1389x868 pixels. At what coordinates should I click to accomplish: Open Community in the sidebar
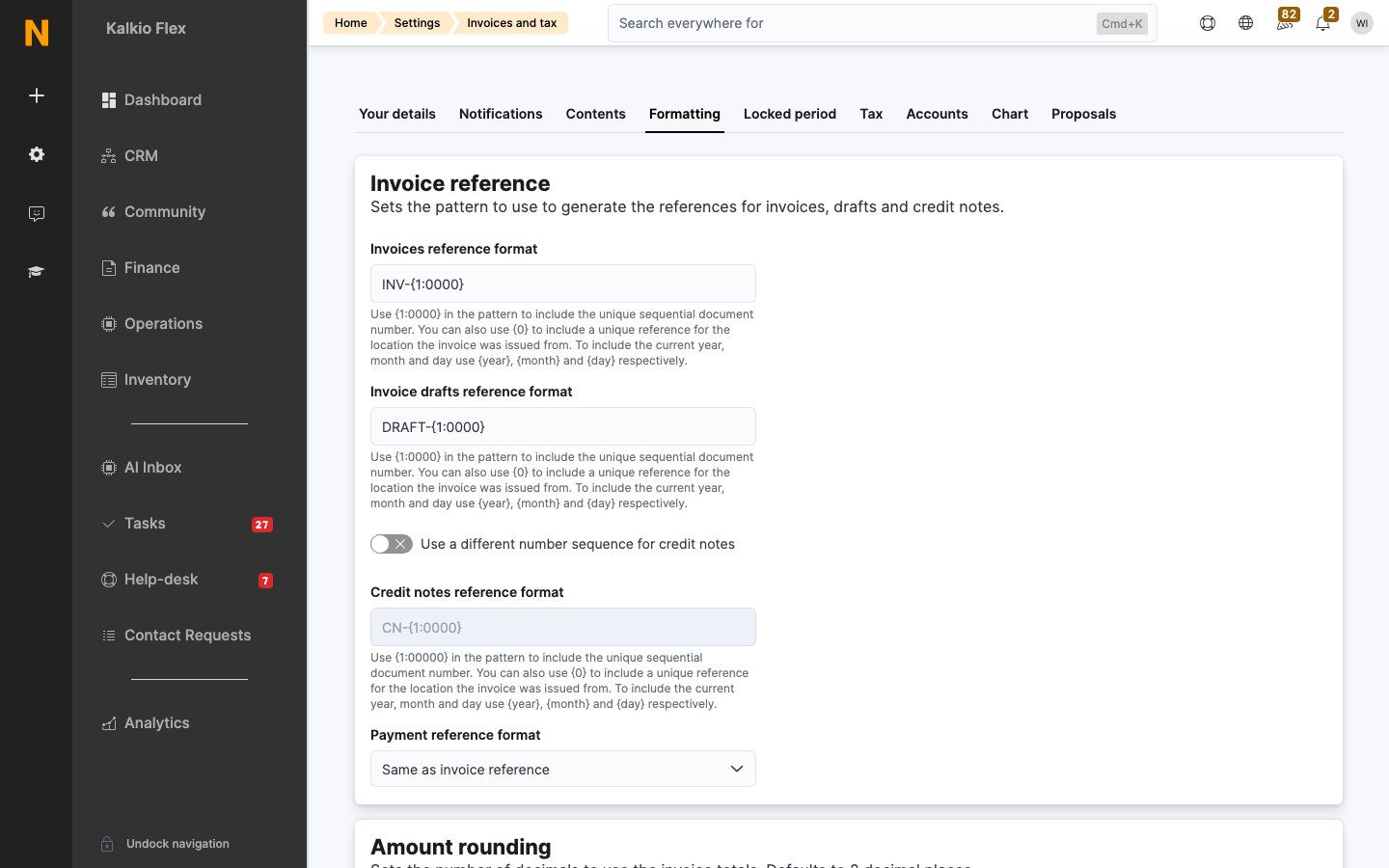[x=154, y=212]
